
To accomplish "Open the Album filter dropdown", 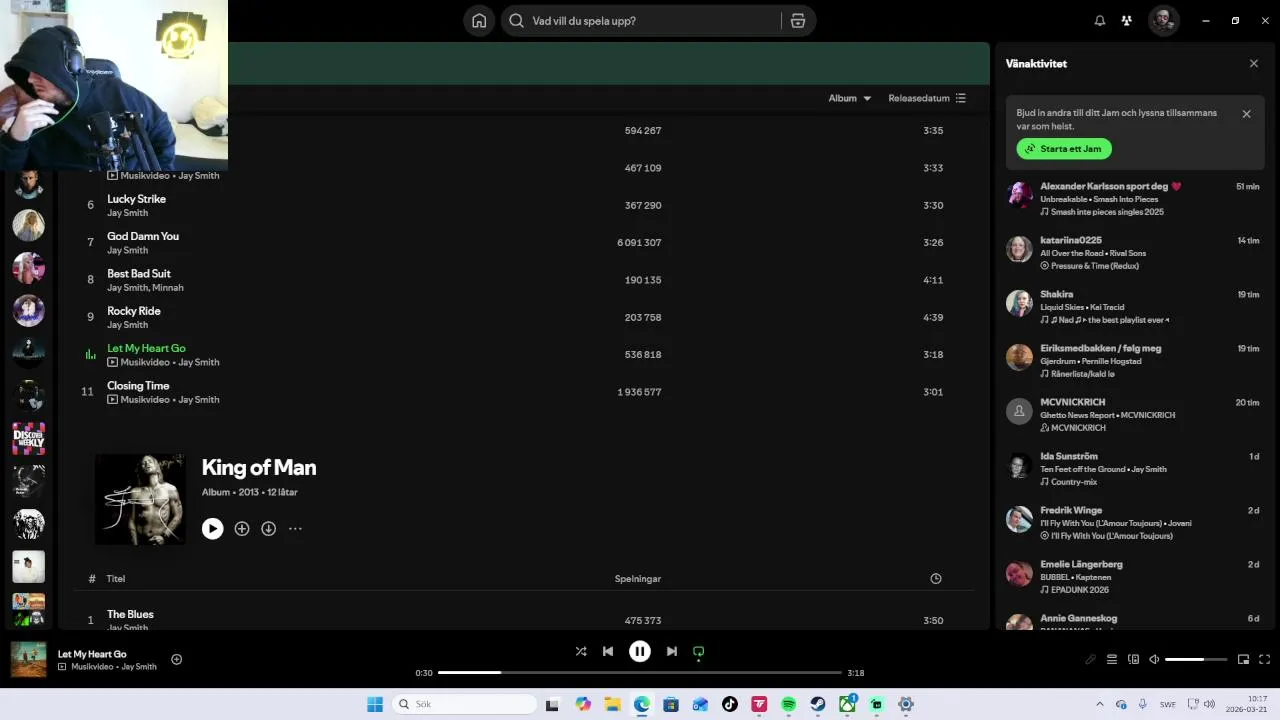I will click(x=850, y=98).
